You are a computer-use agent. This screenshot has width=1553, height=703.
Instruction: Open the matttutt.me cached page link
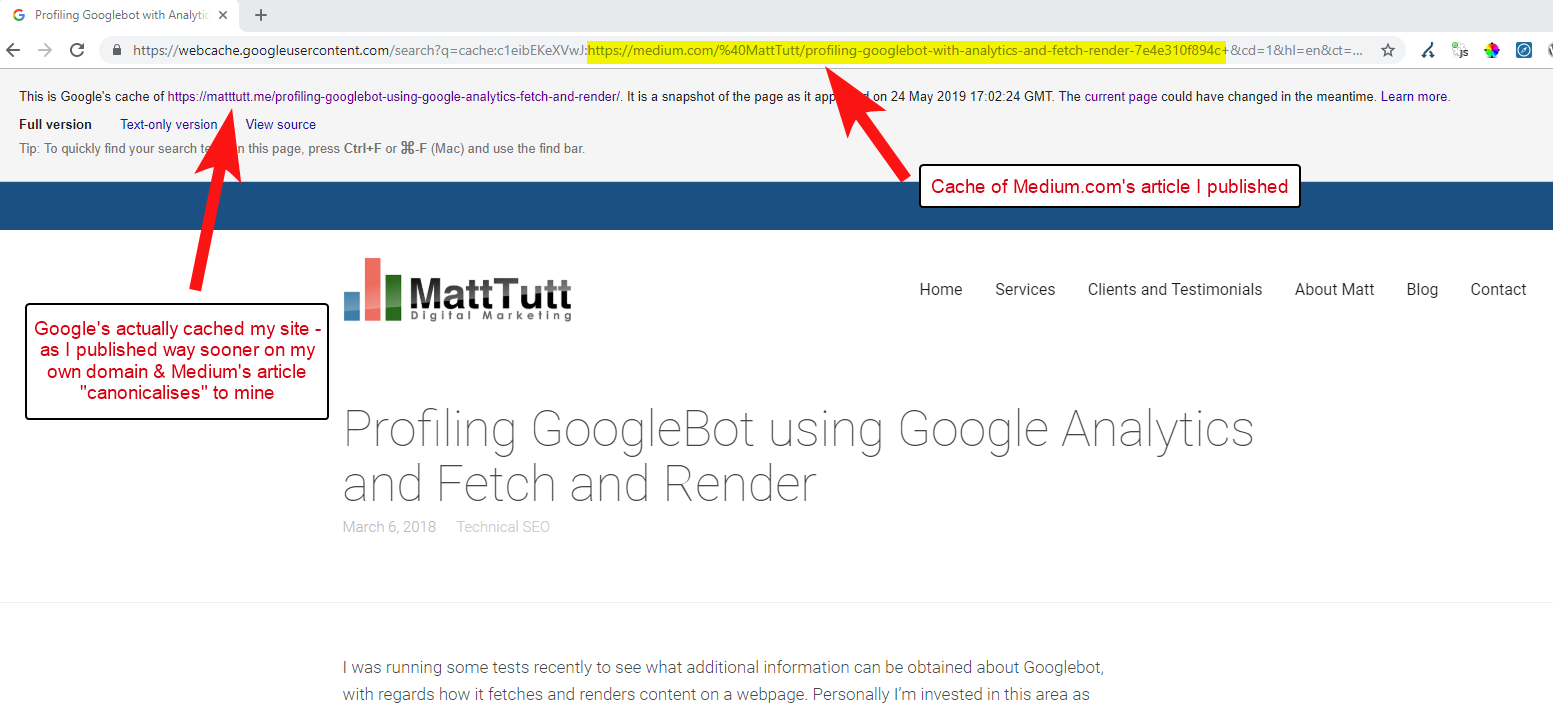point(394,97)
